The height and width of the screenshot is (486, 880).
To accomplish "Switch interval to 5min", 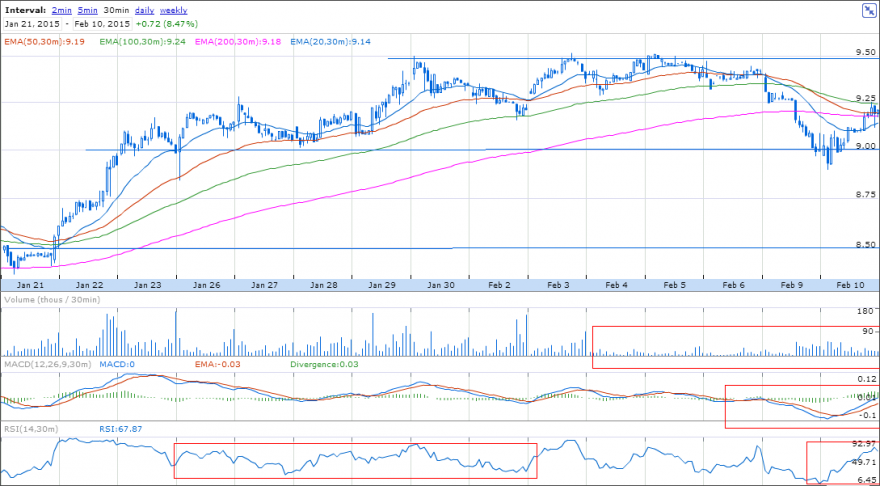I will point(87,11).
